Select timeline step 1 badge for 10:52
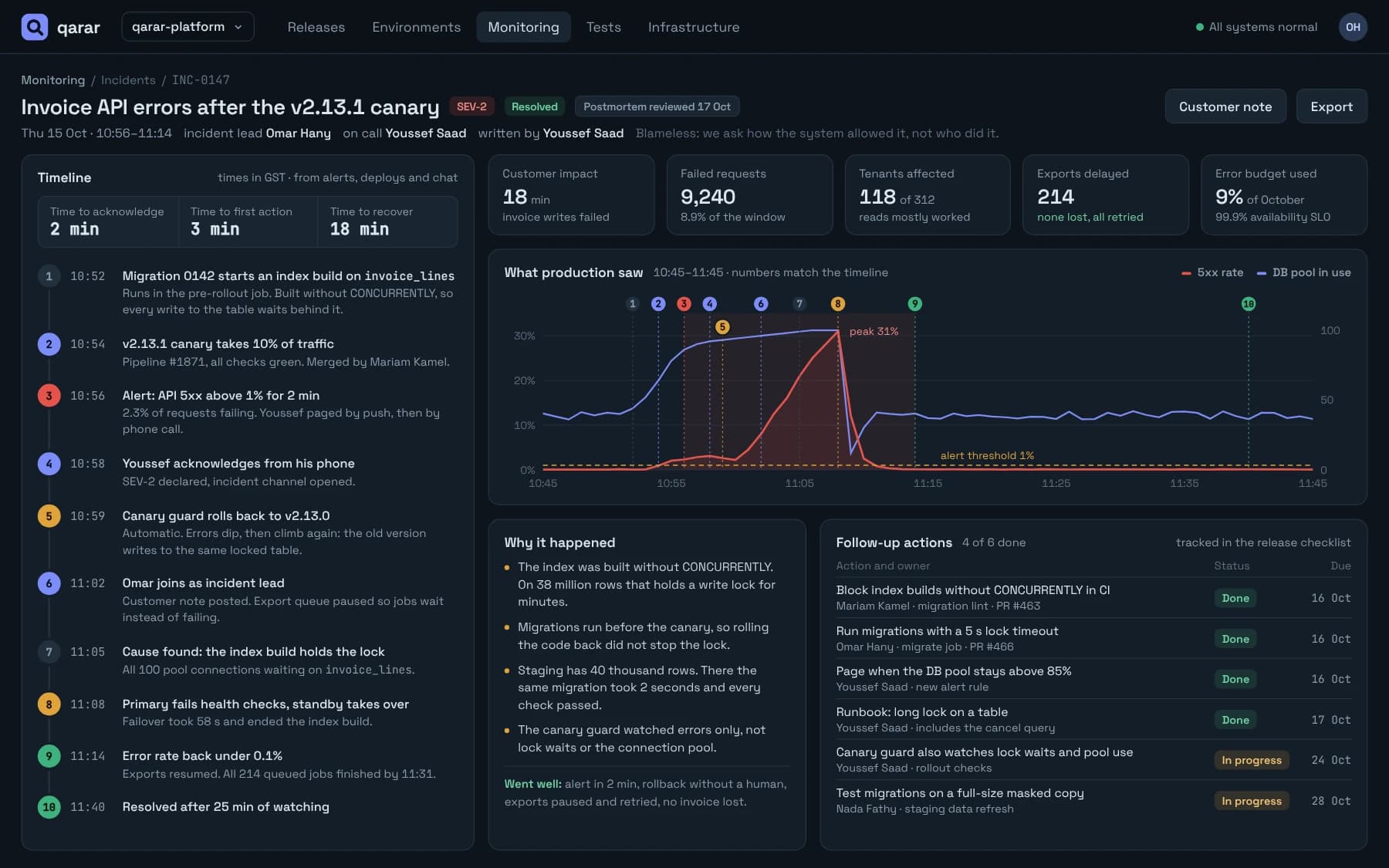Viewport: 1389px width, 868px height. pyautogui.click(x=49, y=276)
